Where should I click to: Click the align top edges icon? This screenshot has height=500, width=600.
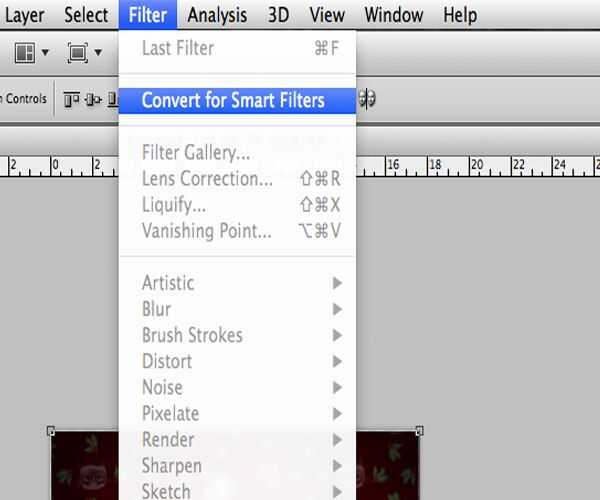pyautogui.click(x=71, y=100)
